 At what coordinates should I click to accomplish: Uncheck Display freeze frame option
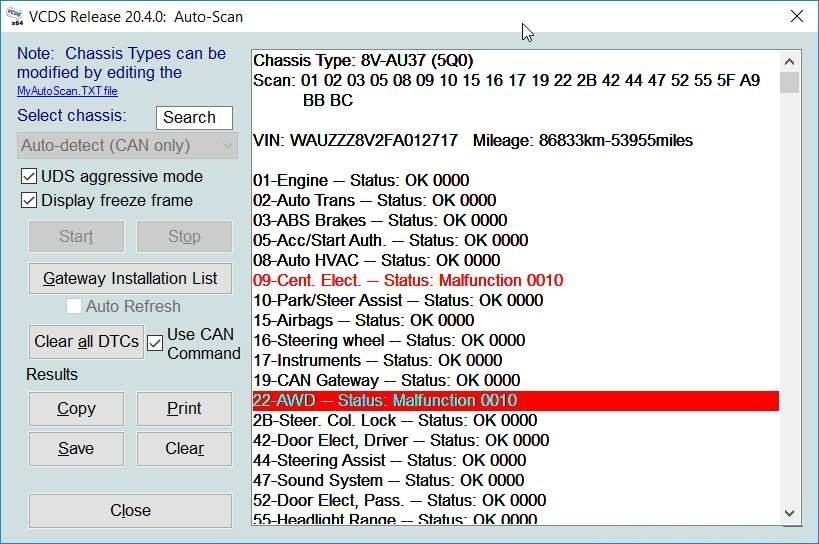29,201
